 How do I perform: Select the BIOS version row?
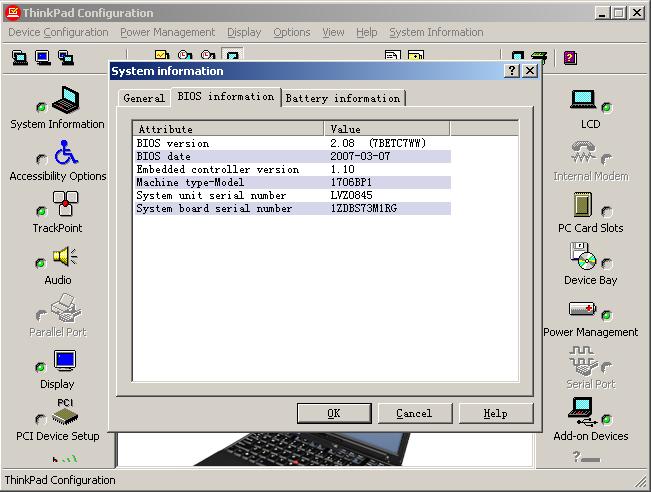click(293, 143)
